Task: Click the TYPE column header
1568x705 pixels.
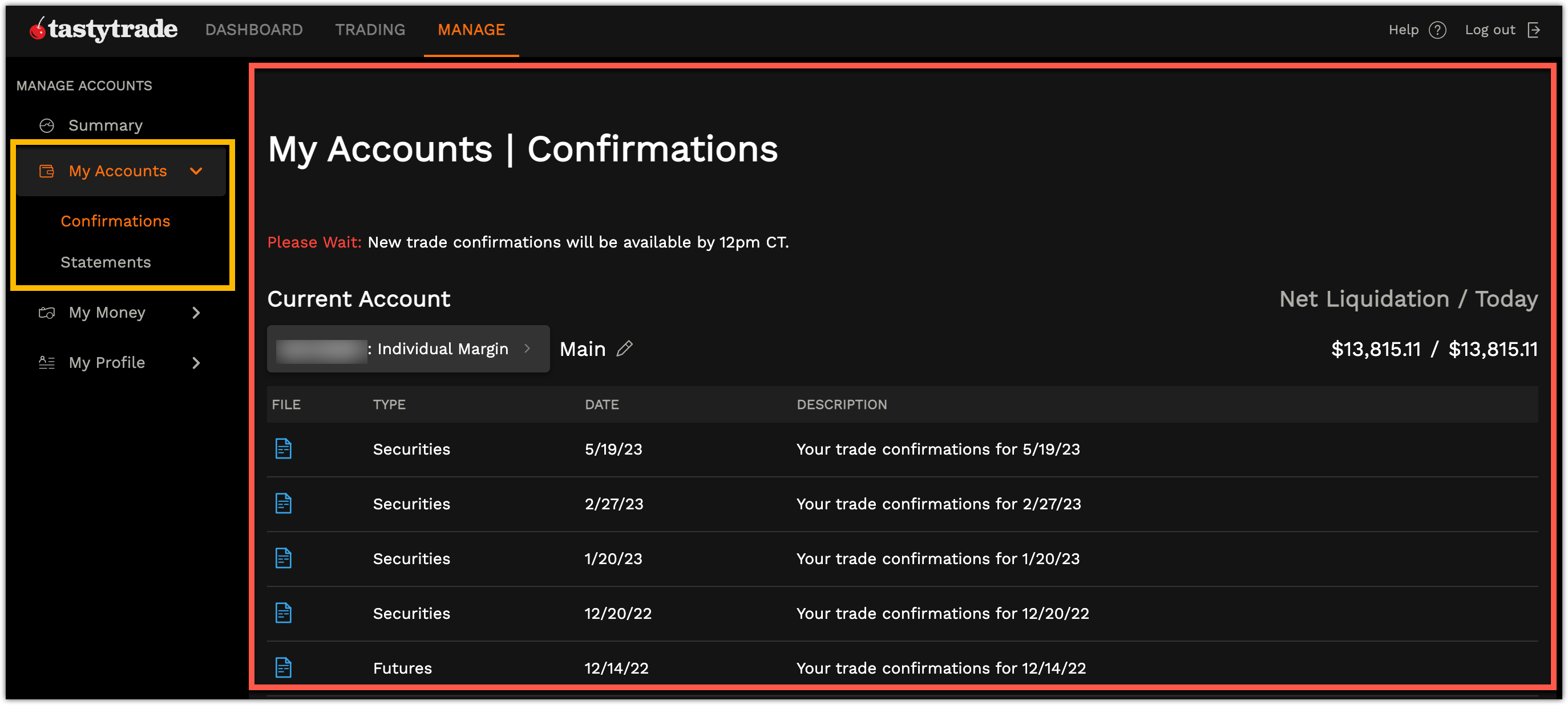Action: tap(389, 404)
